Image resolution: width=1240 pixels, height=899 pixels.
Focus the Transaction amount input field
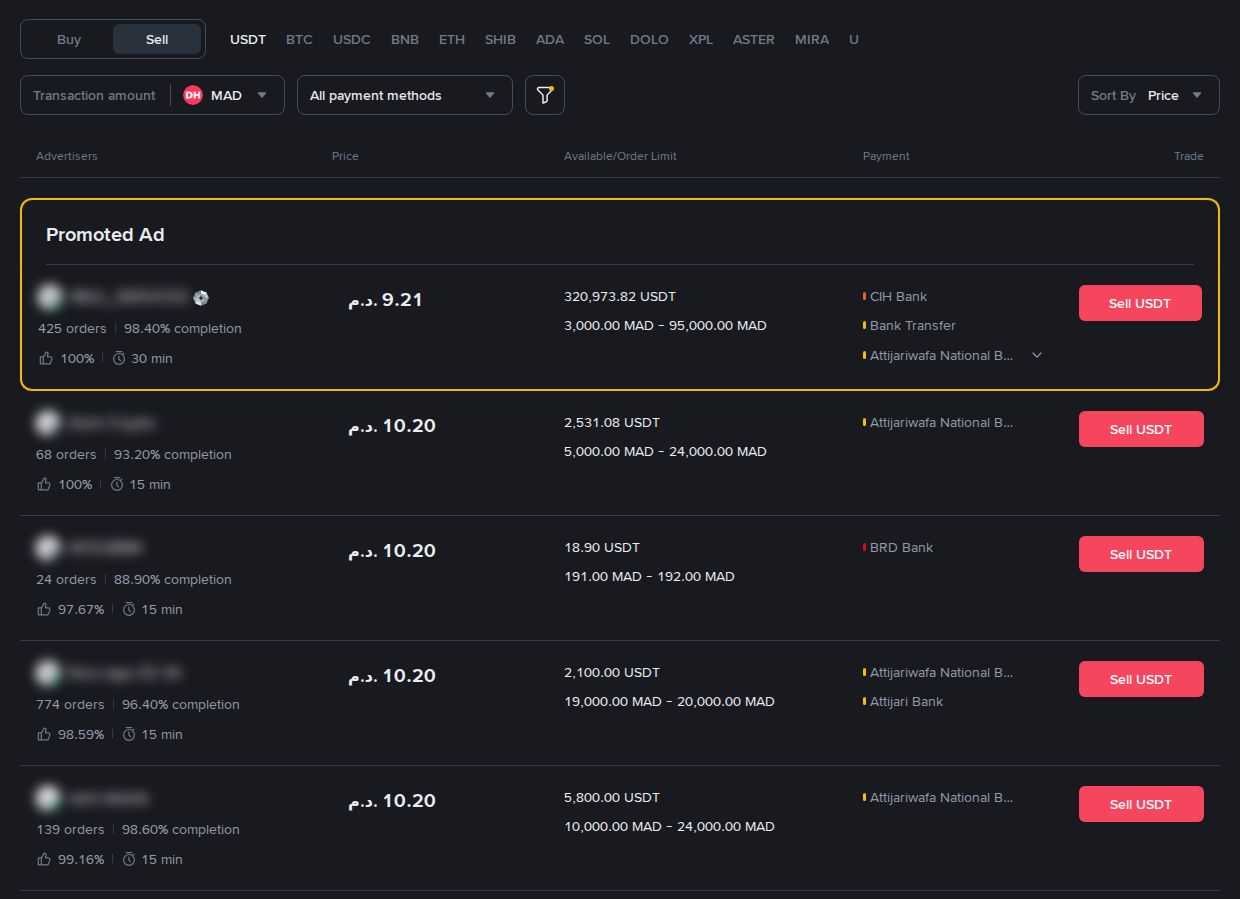pos(94,95)
